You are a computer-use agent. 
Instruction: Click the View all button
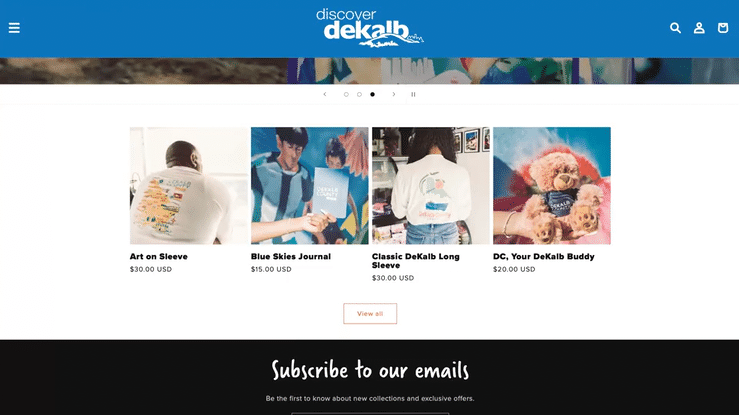pos(370,313)
